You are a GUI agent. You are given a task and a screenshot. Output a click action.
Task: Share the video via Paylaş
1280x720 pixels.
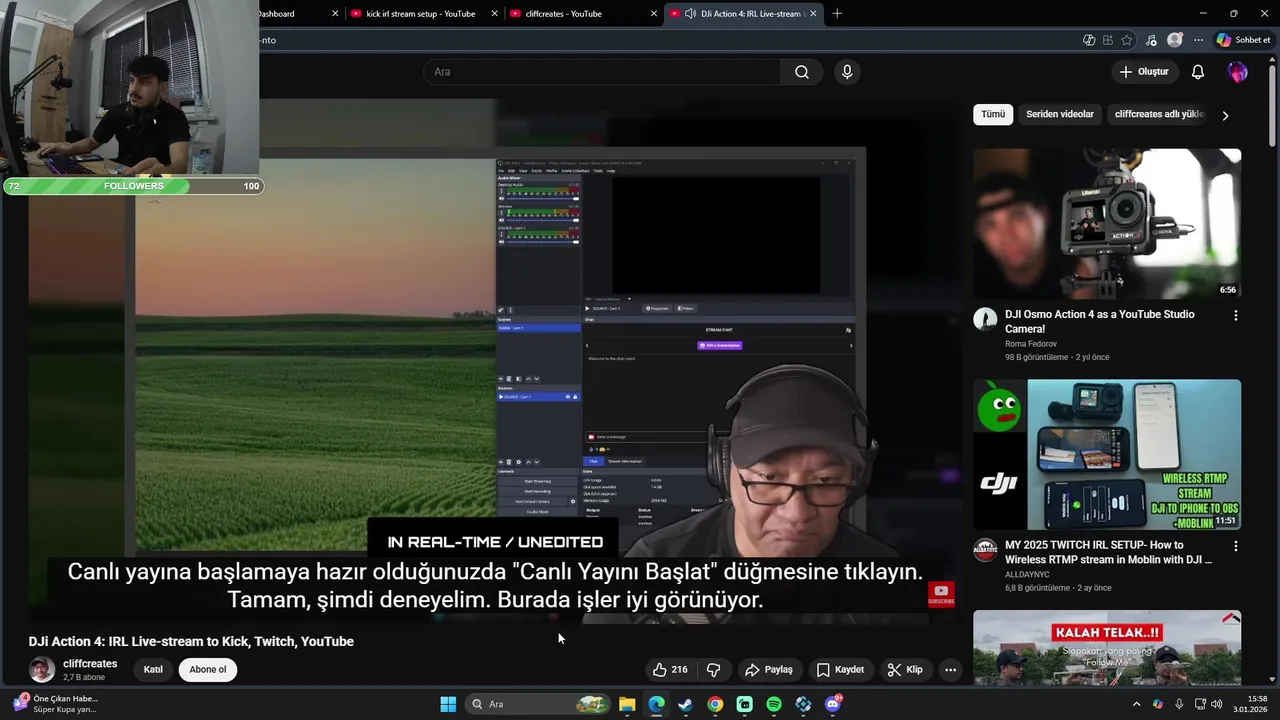(x=769, y=670)
